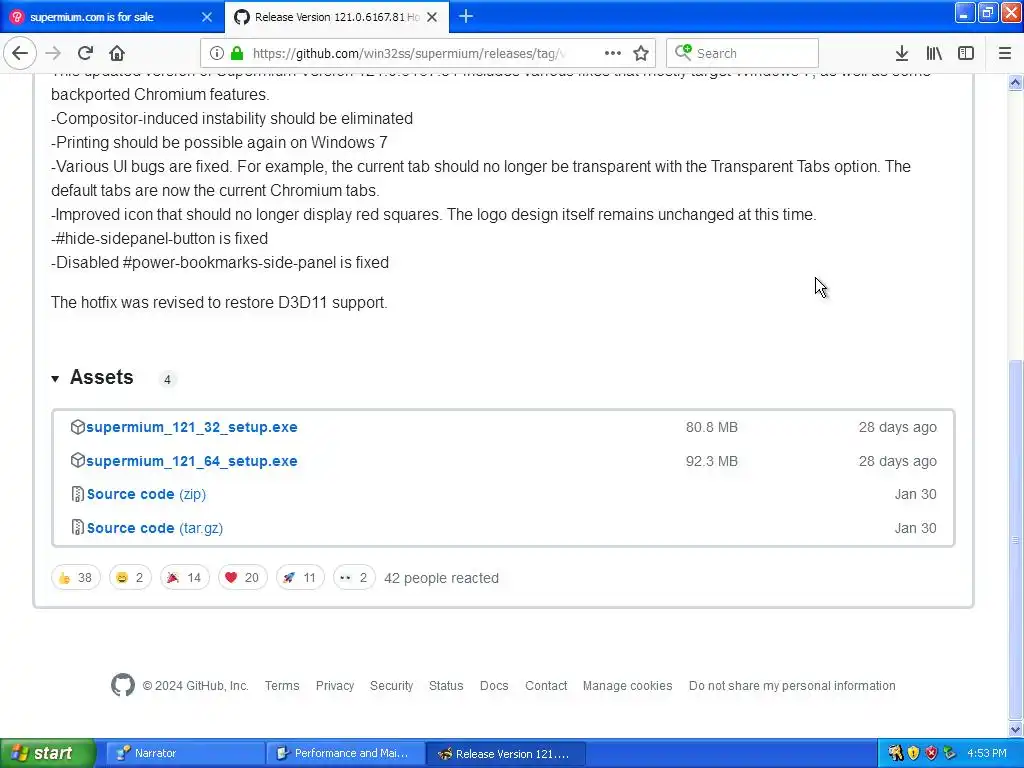Open the Docs footer link
1024x768 pixels.
coord(494,686)
